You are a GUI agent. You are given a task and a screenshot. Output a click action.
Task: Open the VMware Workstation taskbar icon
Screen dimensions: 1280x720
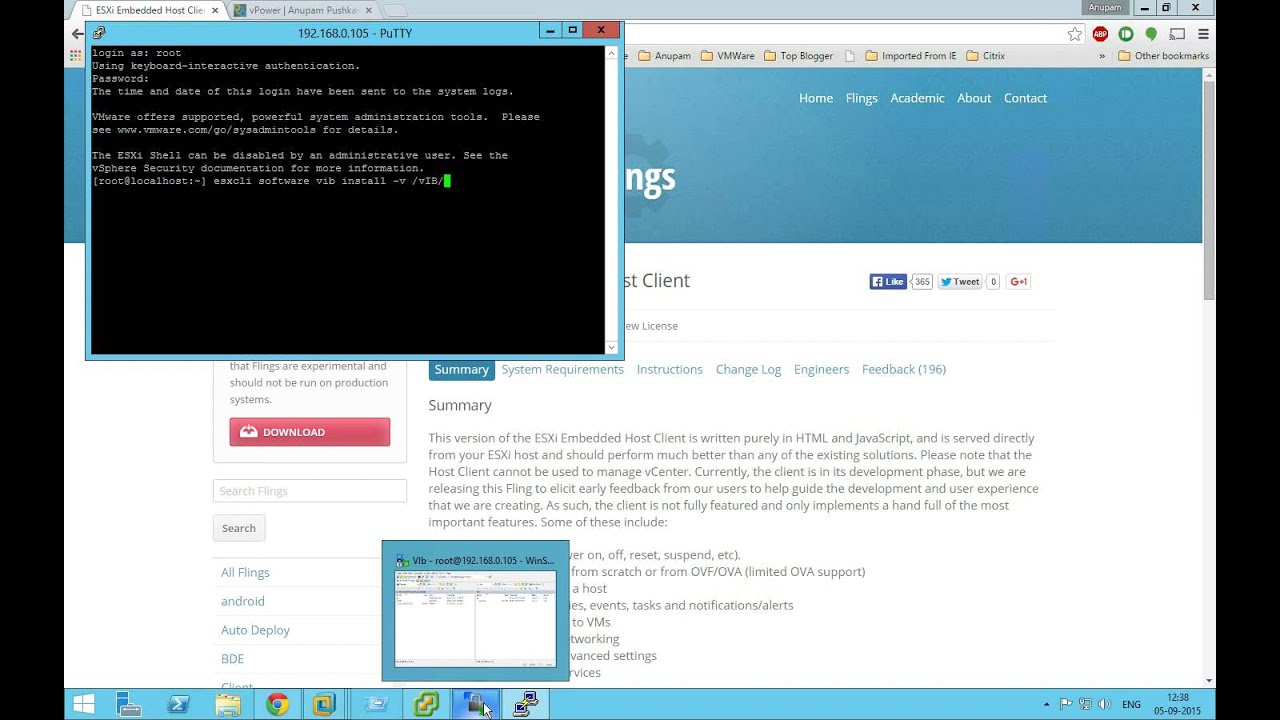tap(324, 705)
